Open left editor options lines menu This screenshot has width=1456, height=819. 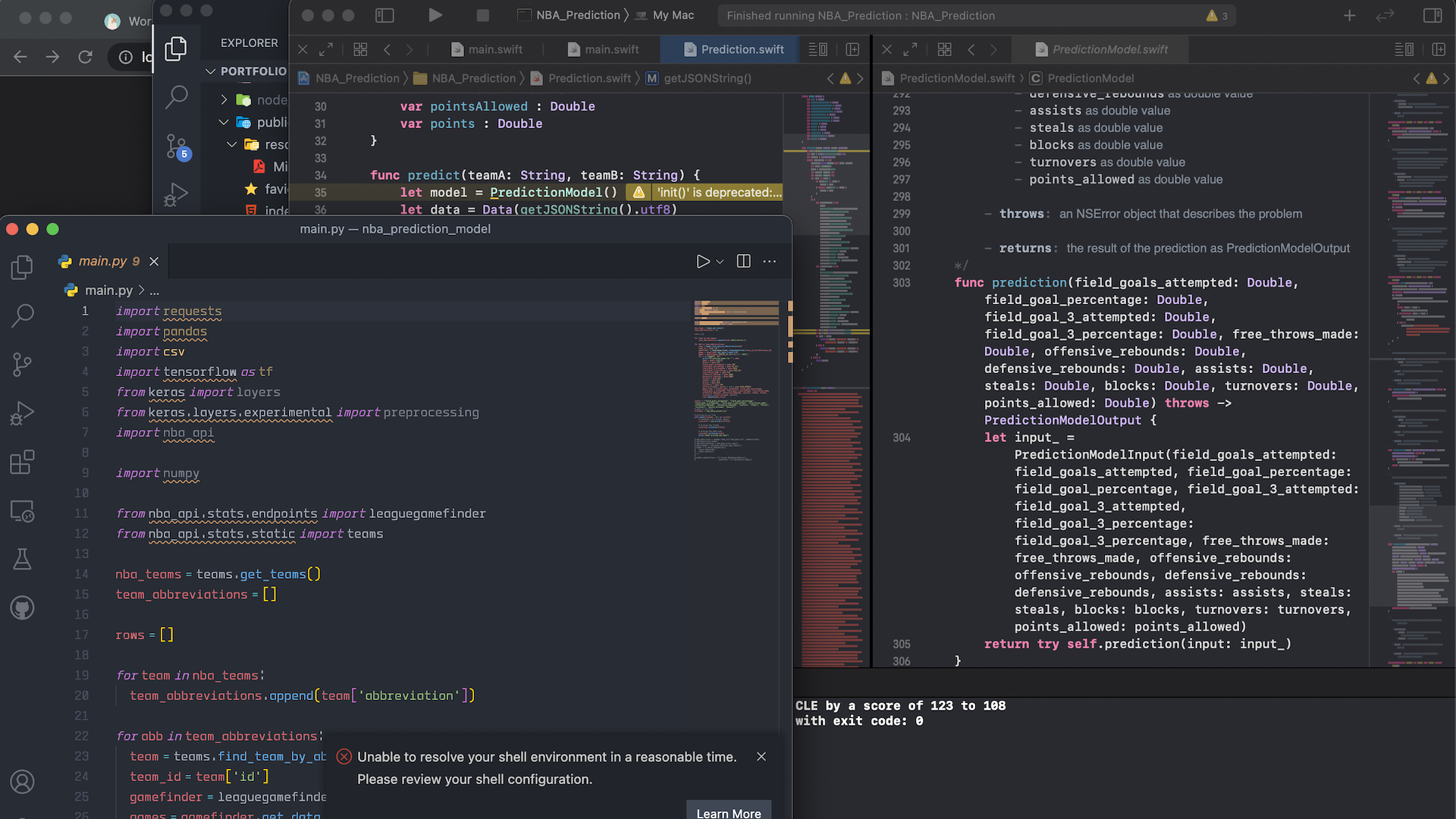click(818, 49)
